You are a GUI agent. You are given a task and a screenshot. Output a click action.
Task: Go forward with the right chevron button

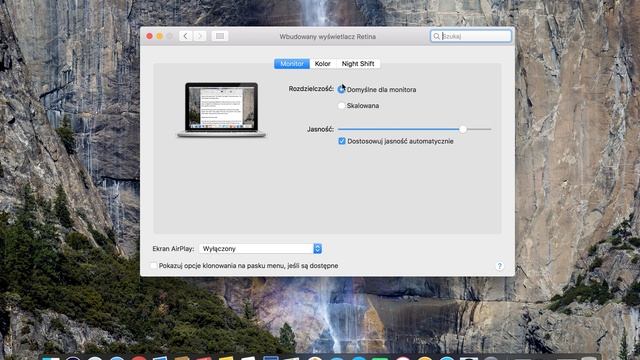point(200,36)
